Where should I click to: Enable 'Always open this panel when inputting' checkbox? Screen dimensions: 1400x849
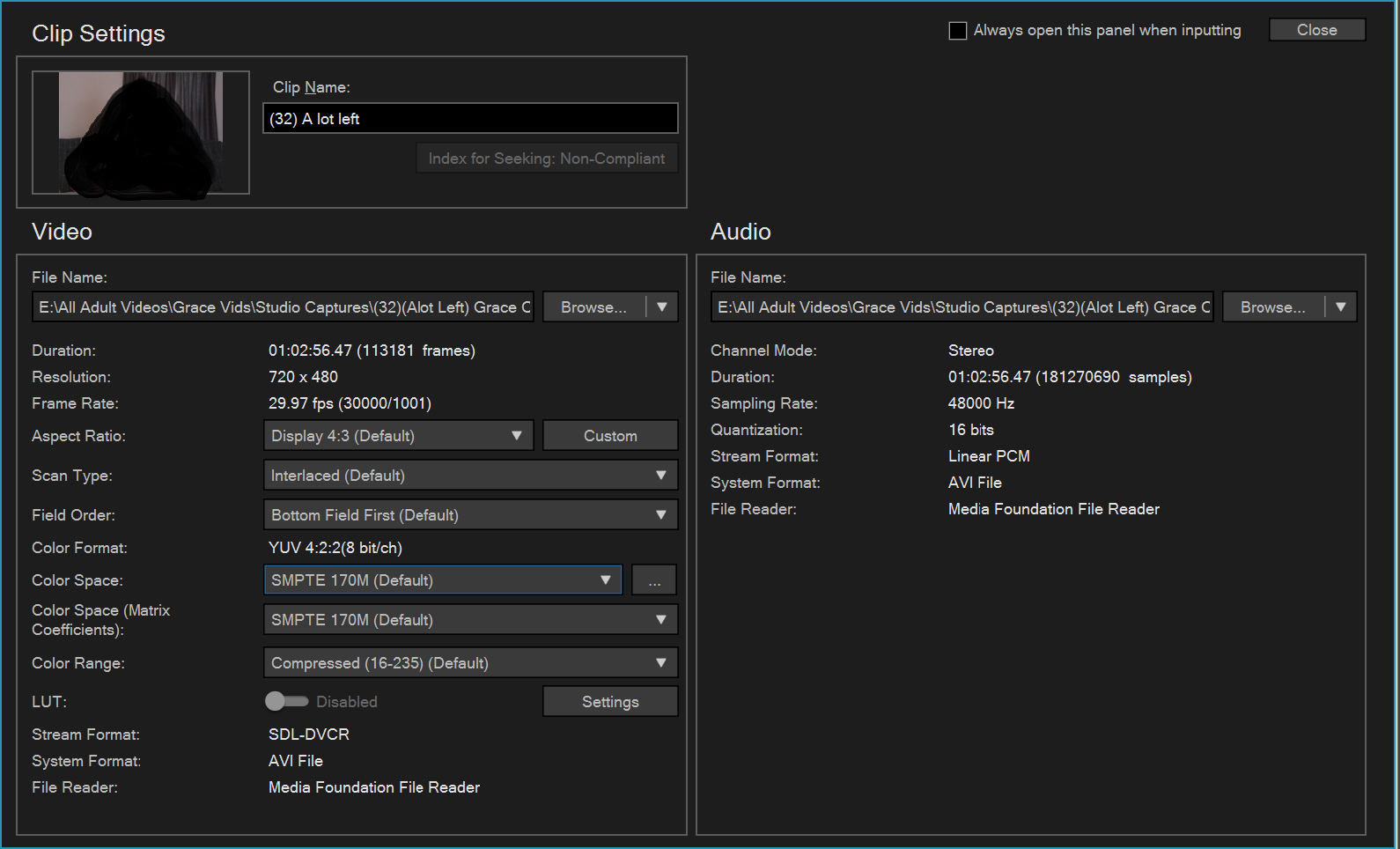click(958, 31)
